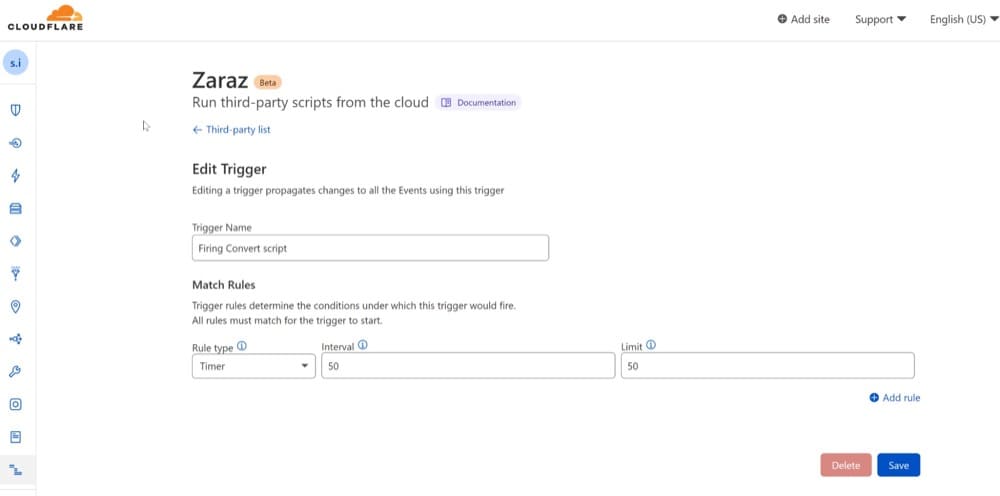Click the Cloudflare logo
Image resolution: width=1000 pixels, height=496 pixels.
(x=45, y=18)
